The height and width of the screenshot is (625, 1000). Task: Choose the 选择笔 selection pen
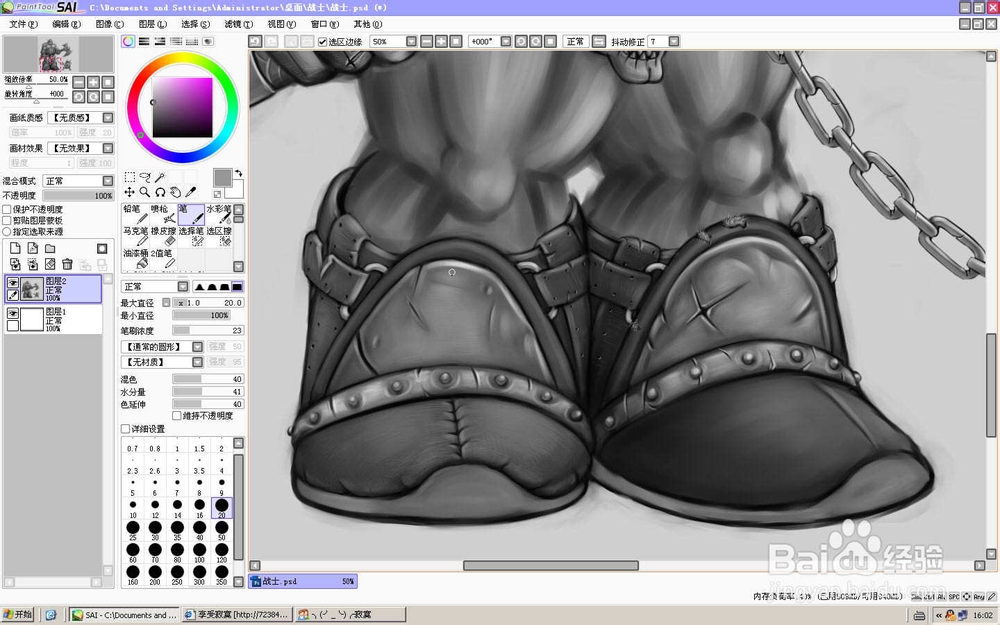coord(191,237)
